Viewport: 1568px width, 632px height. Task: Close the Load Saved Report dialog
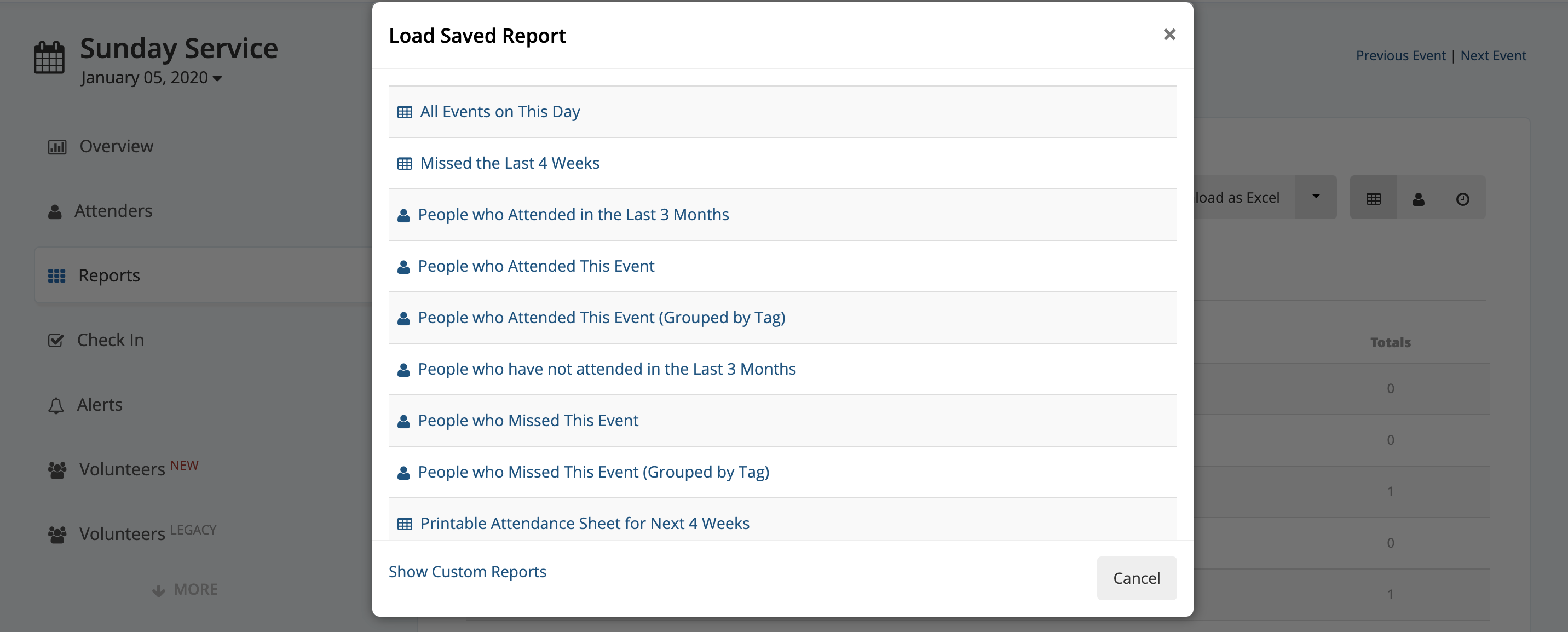click(1169, 35)
